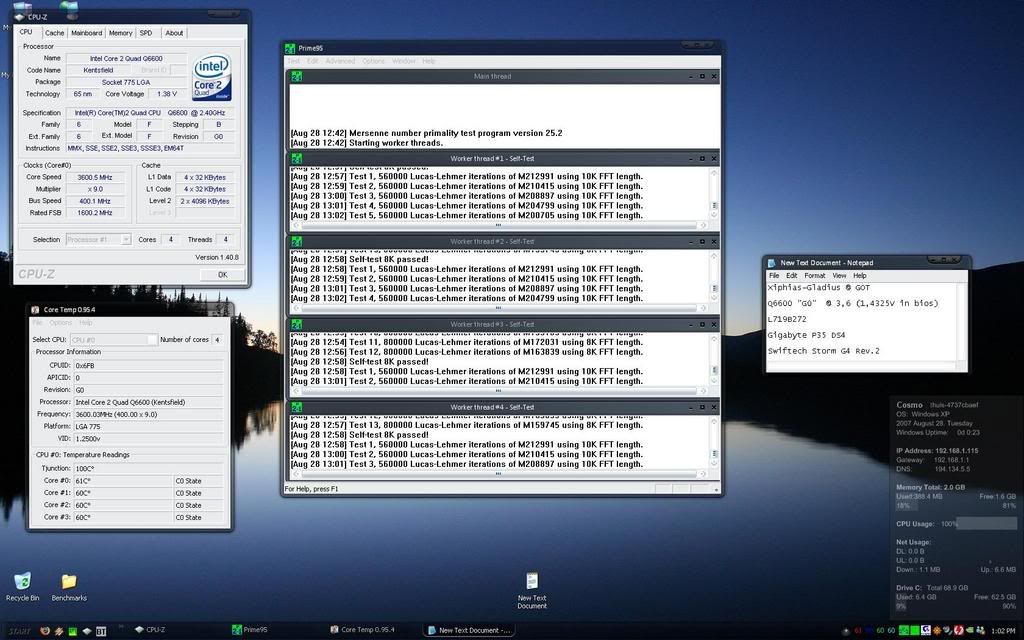The height and width of the screenshot is (640, 1024).
Task: Click the Worker thread #2 window icon
Action: click(x=296, y=242)
